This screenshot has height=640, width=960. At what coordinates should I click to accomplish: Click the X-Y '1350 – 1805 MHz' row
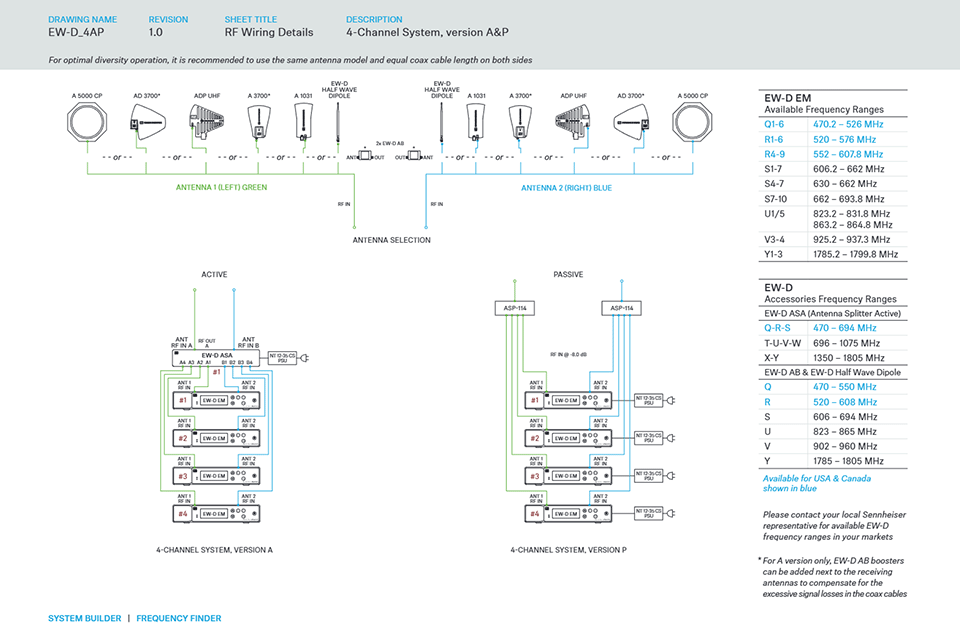click(x=833, y=358)
